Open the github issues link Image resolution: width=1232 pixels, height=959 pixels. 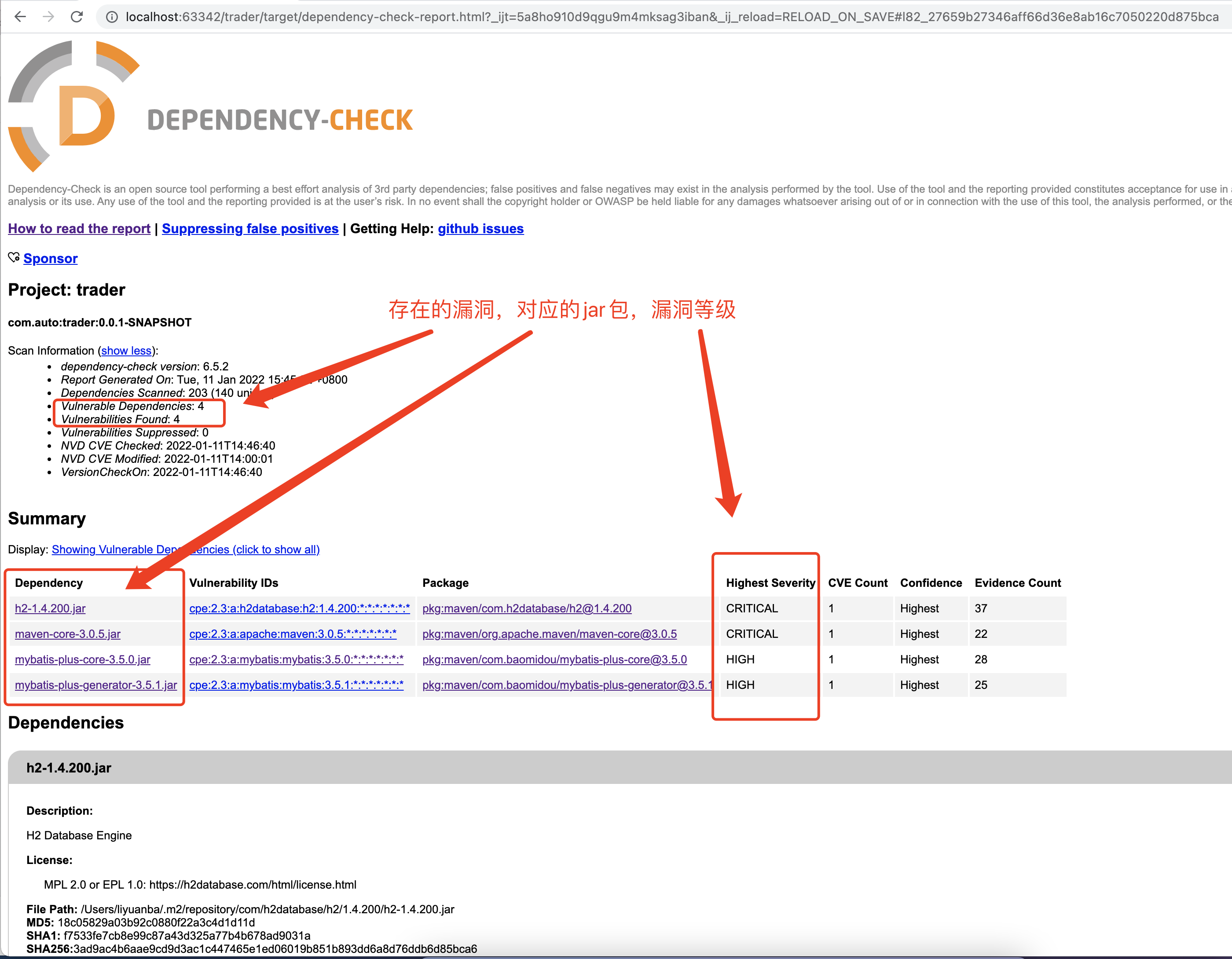[x=480, y=228]
